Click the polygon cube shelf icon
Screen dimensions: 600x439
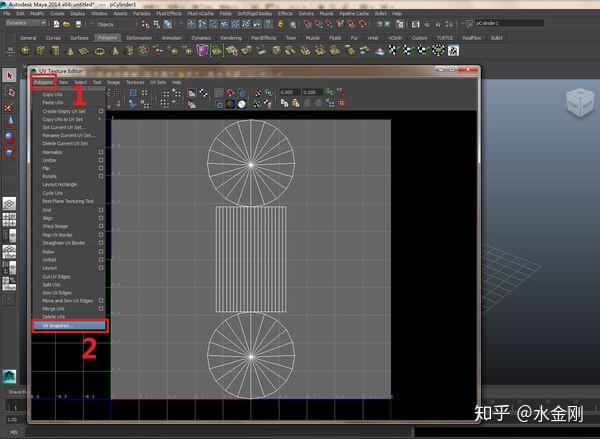pyautogui.click(x=39, y=51)
